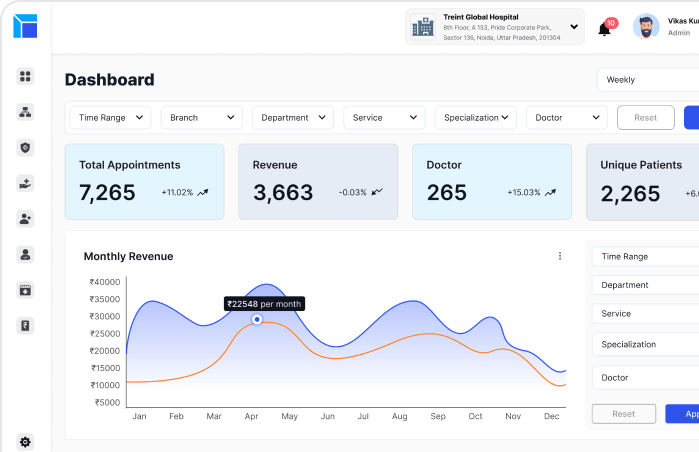Open the Doctor dropdown in top filter bar

566,118
